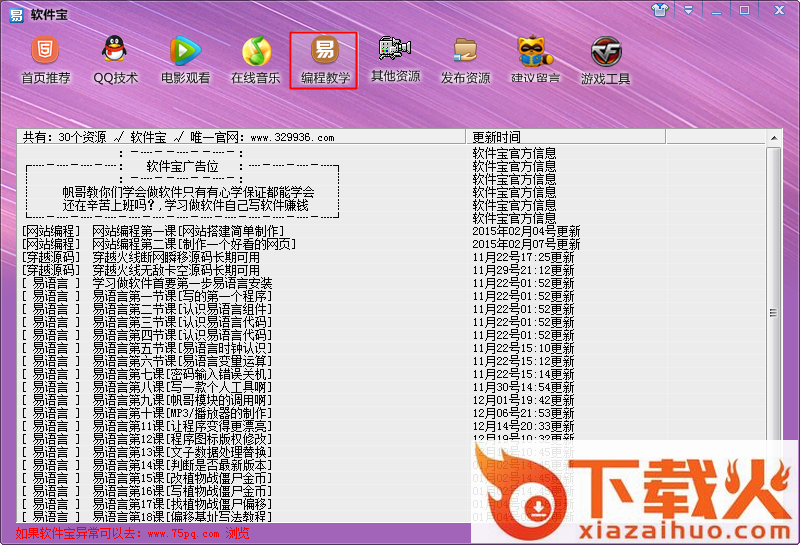Click the shirt-shaped skin changer icon
800x545 pixels.
[x=659, y=10]
